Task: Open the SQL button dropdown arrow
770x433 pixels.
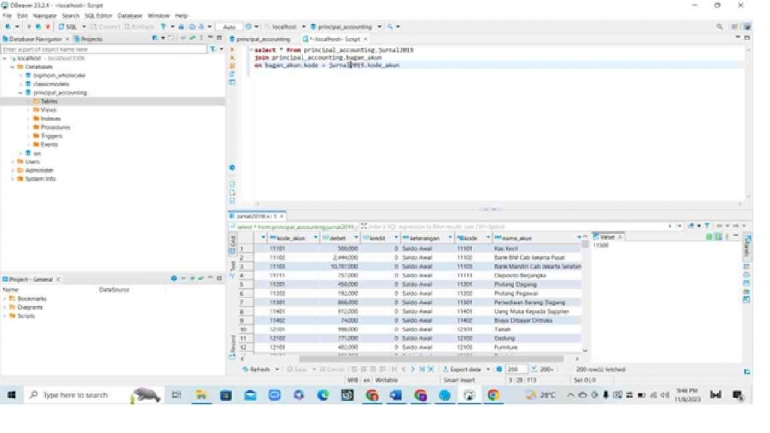Action: click(x=84, y=27)
